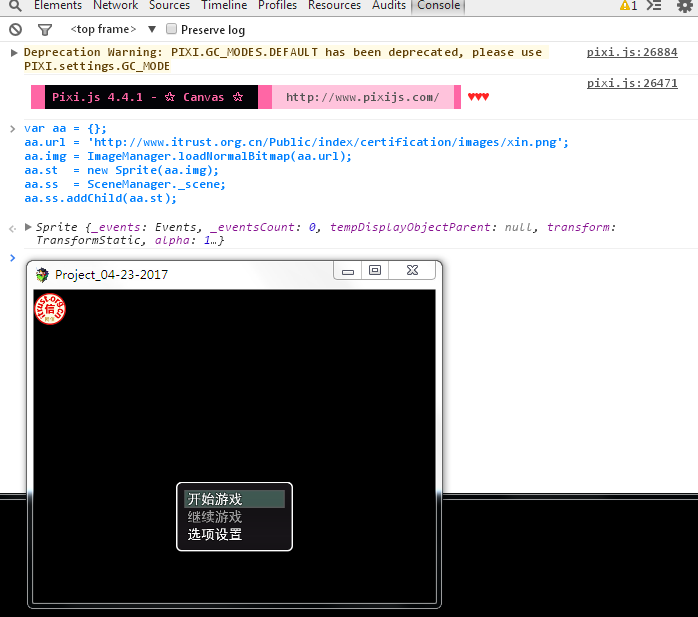Open the warnings counter icon
Viewport: 698px width, 617px height.
click(629, 5)
